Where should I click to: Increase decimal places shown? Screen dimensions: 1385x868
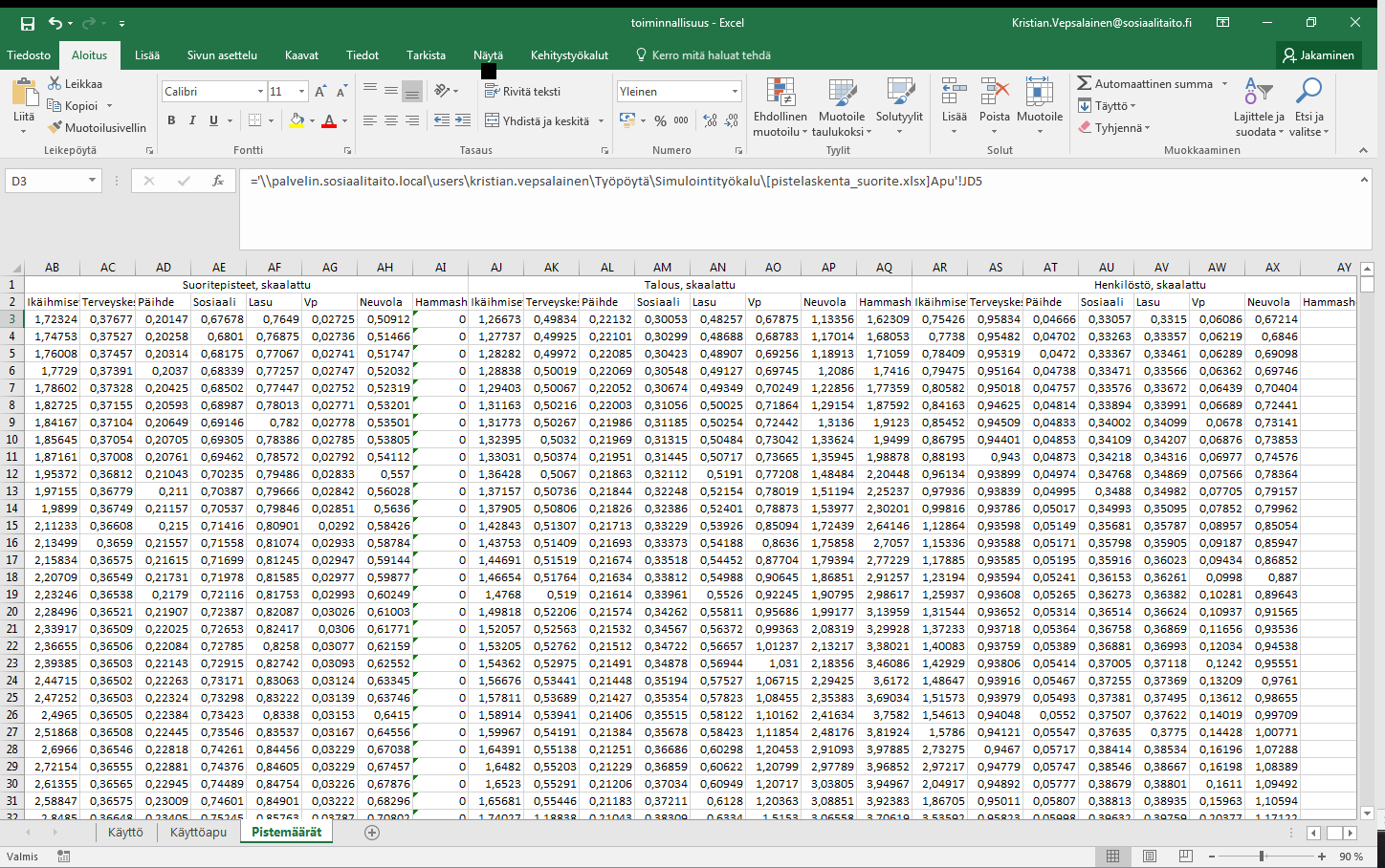[x=710, y=120]
